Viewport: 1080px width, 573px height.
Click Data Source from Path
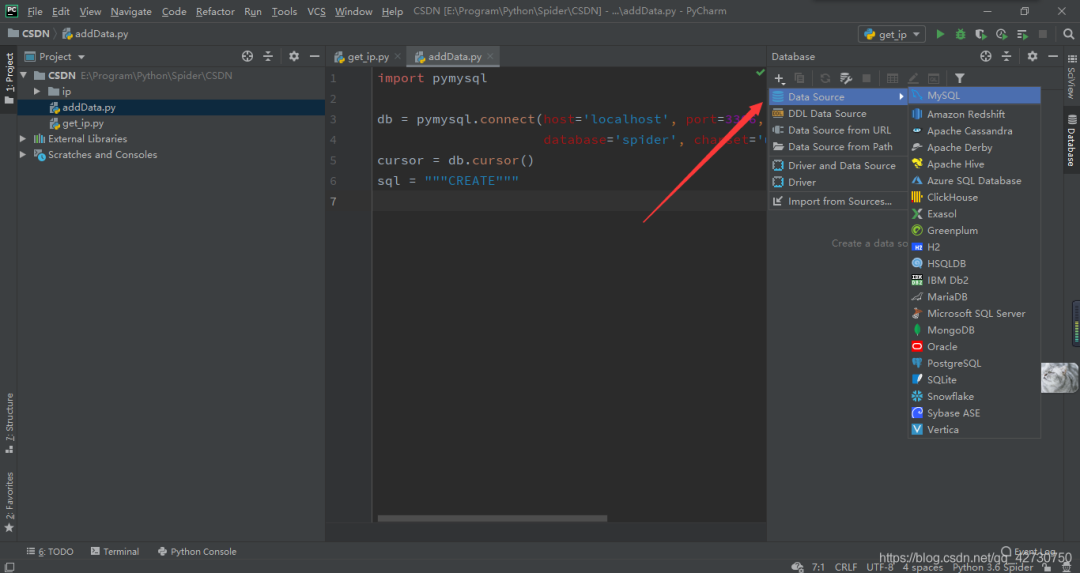[x=838, y=147]
